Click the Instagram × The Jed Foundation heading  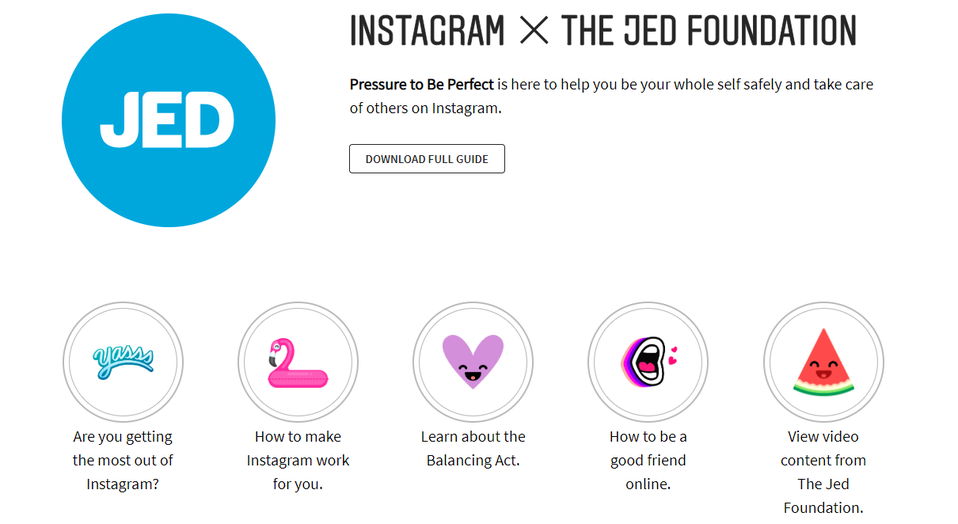pyautogui.click(x=603, y=31)
